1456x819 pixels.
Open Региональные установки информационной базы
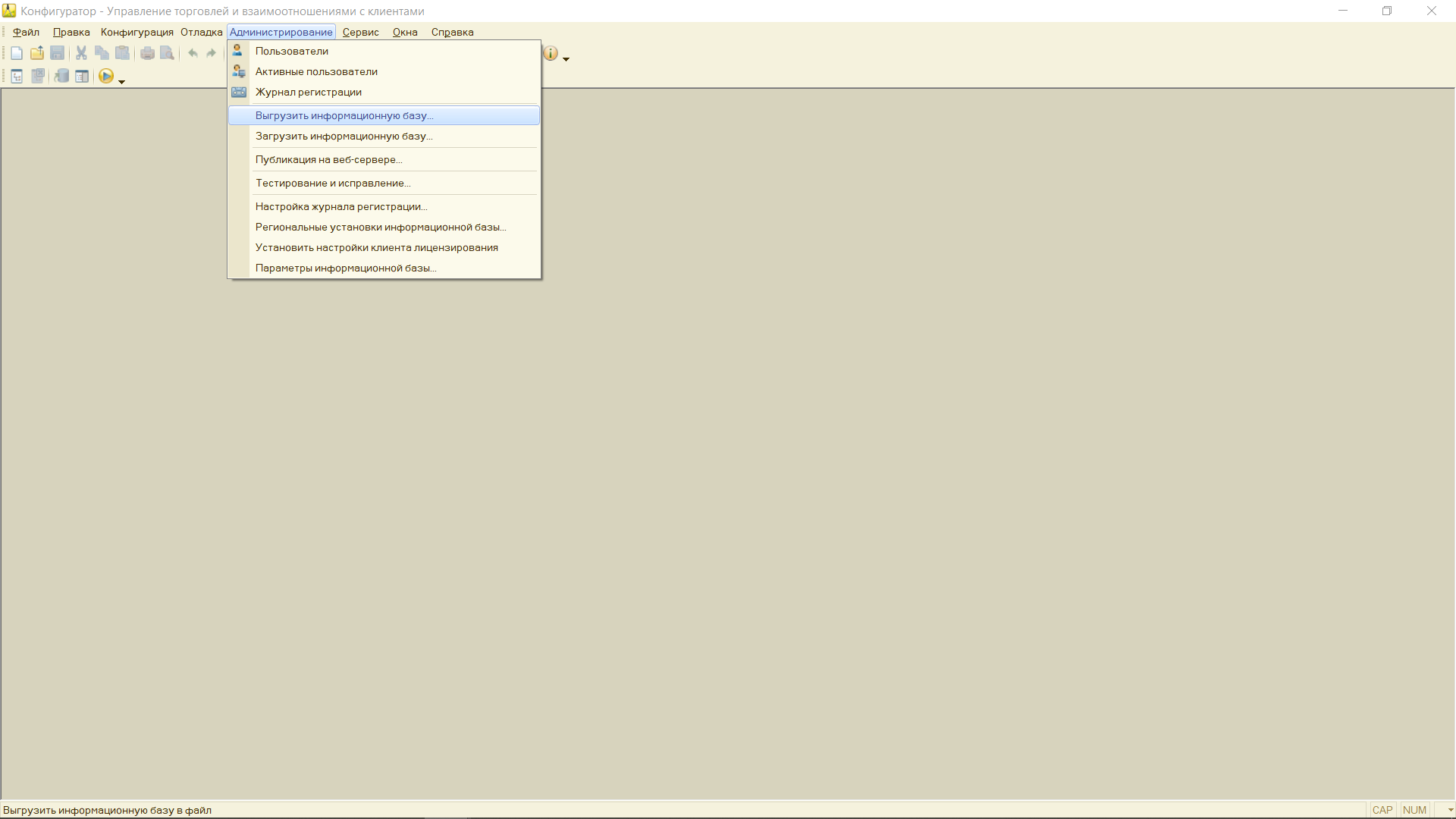384,227
